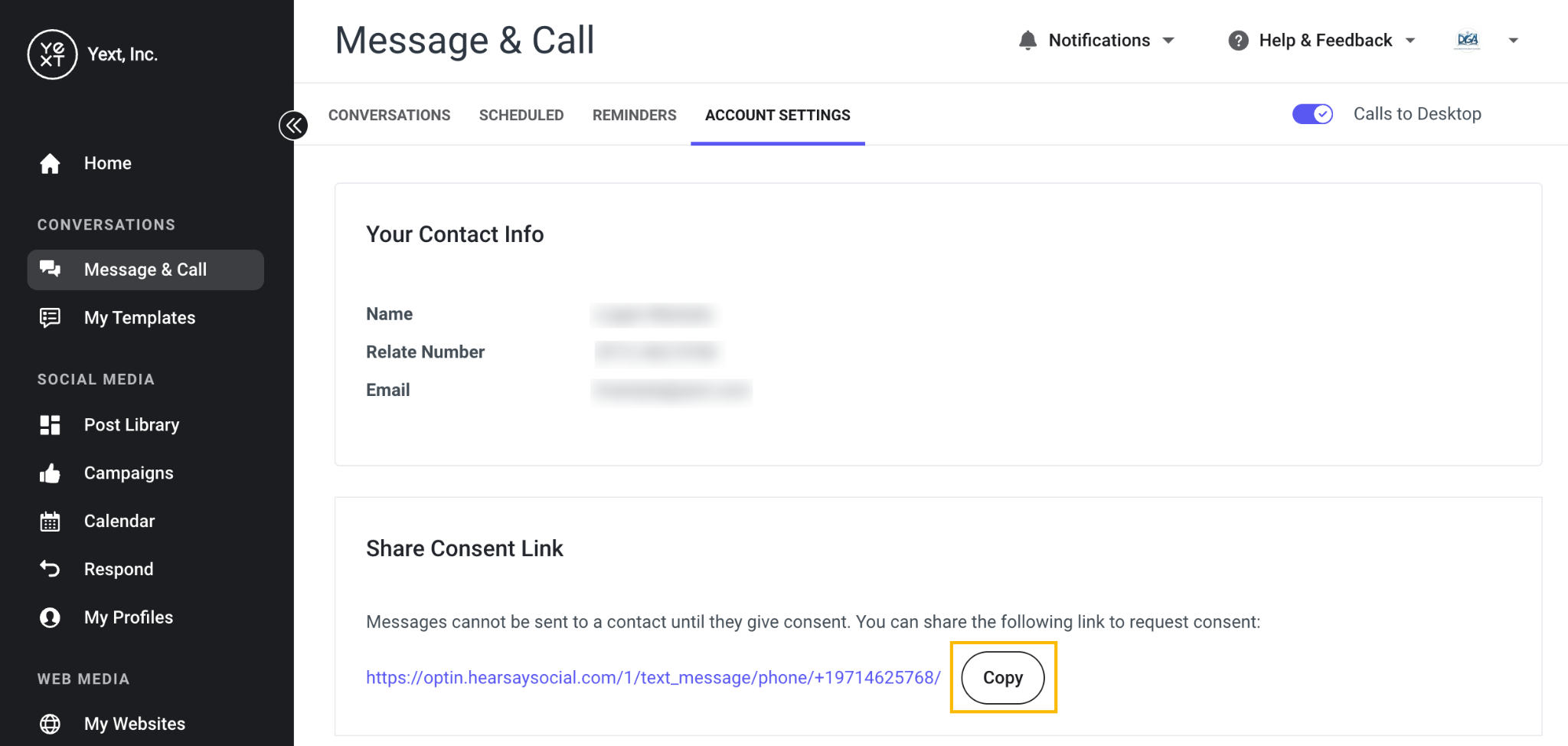Click the Message & Call chat icon
The image size is (1568, 746).
pyautogui.click(x=50, y=269)
